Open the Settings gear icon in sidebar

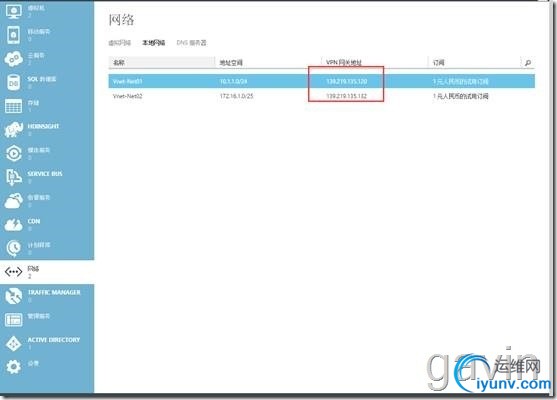(13, 367)
